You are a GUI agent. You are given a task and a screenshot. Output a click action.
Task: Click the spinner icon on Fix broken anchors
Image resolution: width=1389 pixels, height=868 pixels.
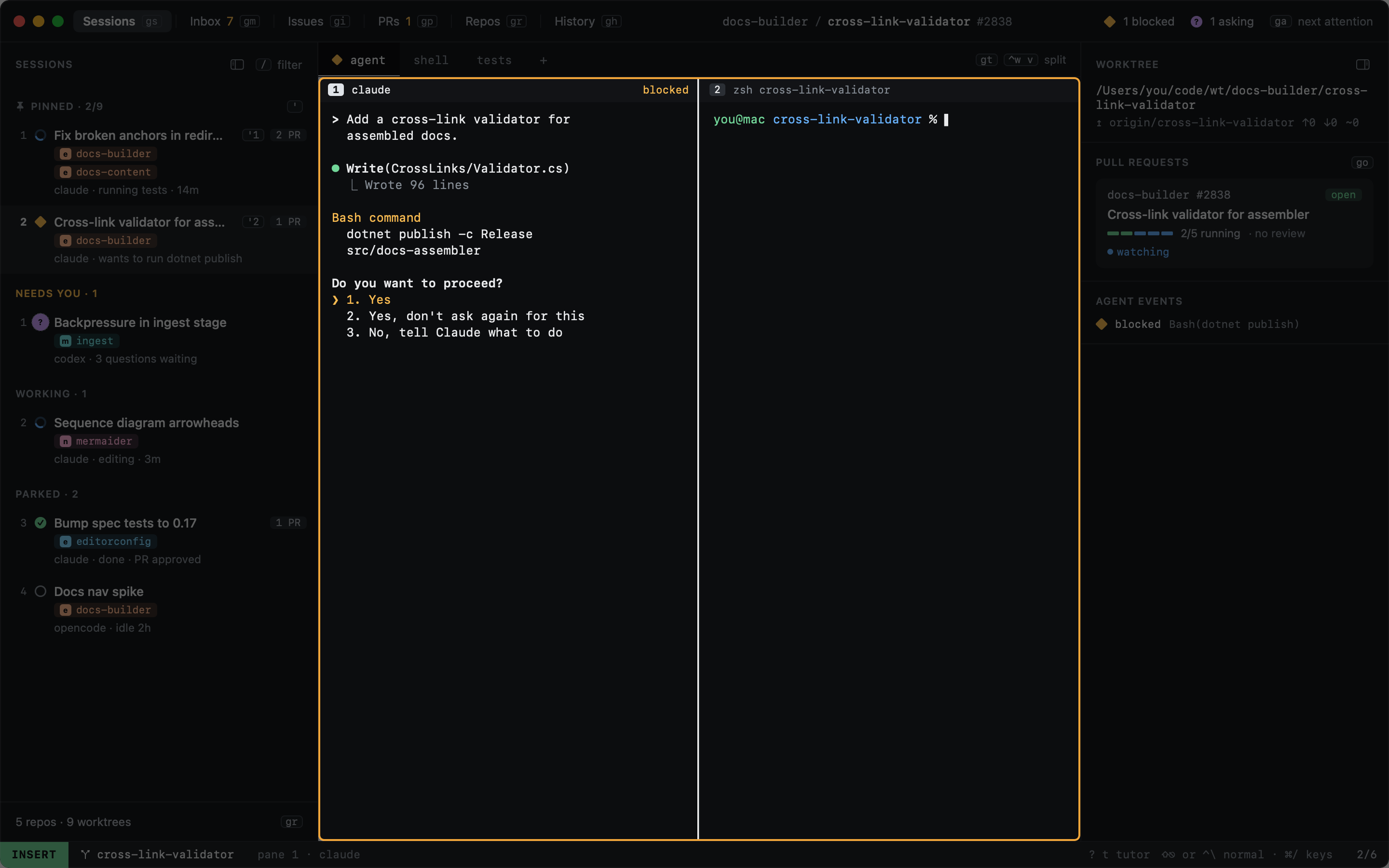(40, 135)
